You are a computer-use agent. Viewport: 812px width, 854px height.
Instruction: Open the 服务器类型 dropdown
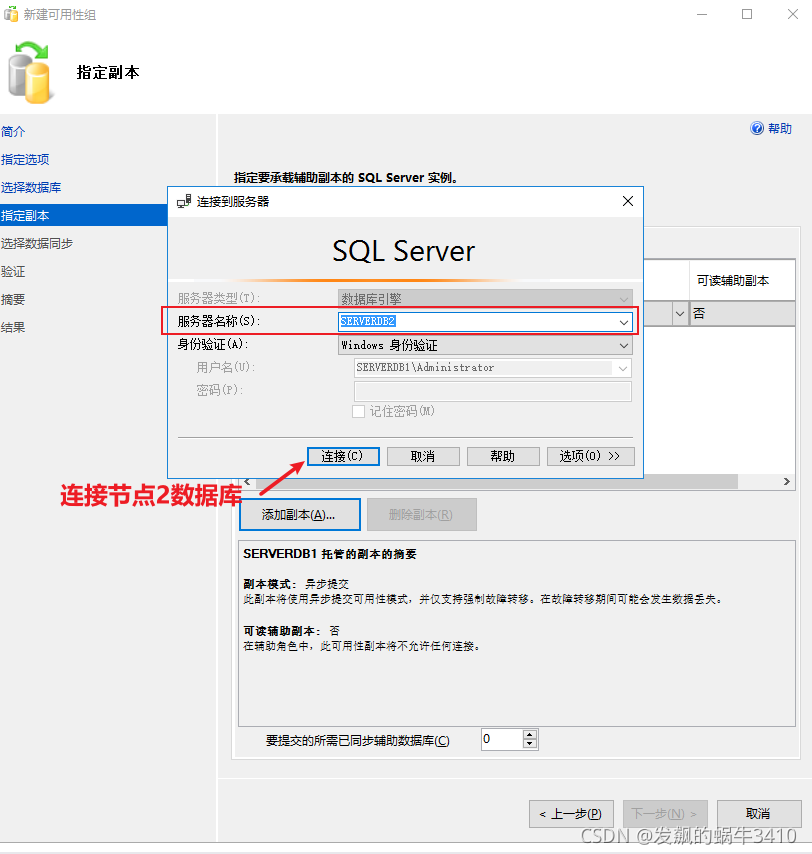coord(485,298)
